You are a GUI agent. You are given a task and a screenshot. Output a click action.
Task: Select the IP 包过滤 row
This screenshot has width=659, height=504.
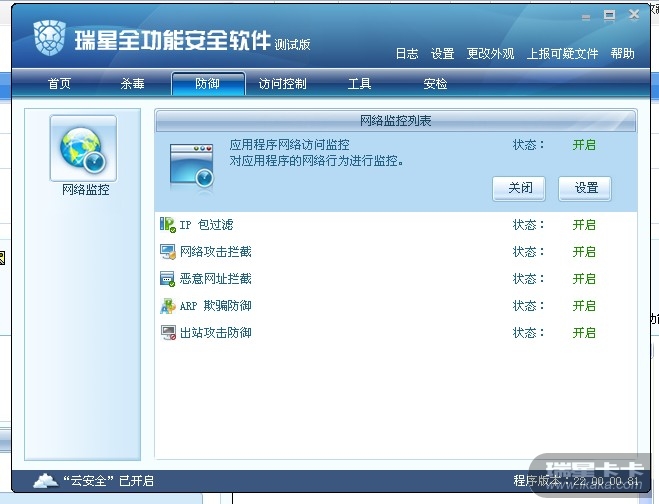396,225
